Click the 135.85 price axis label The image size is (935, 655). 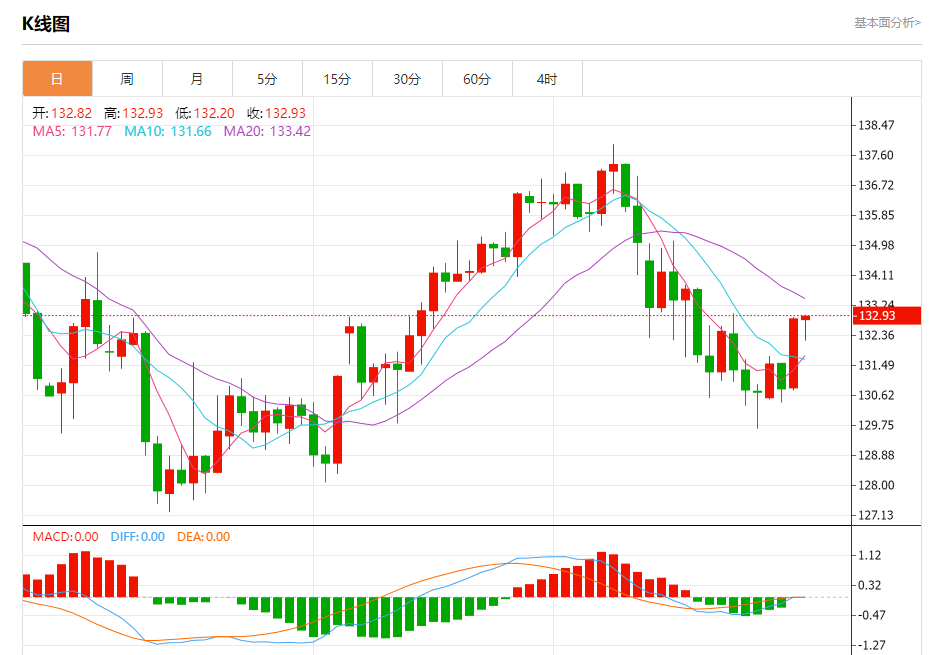876,215
